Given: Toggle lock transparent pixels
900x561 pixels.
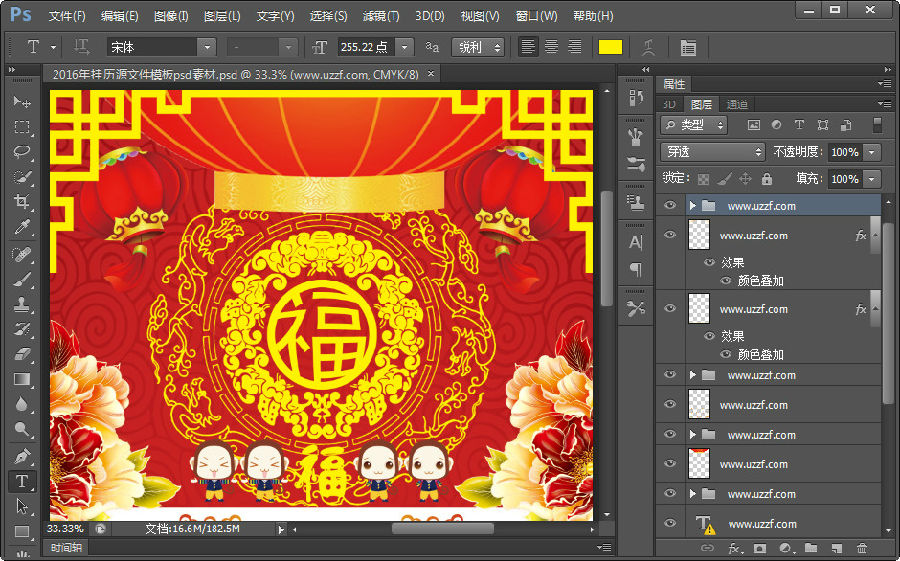Looking at the screenshot, I should coord(703,179).
